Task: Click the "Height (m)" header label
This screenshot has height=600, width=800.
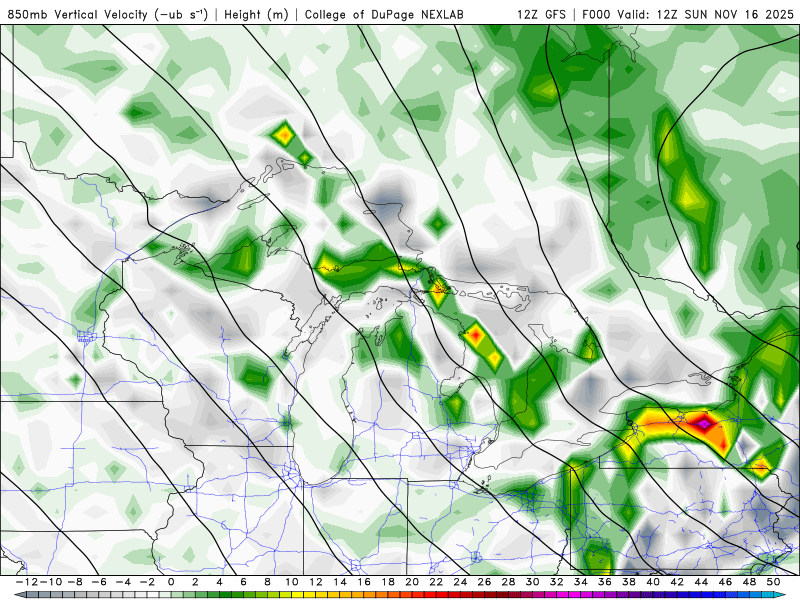Action: 257,14
